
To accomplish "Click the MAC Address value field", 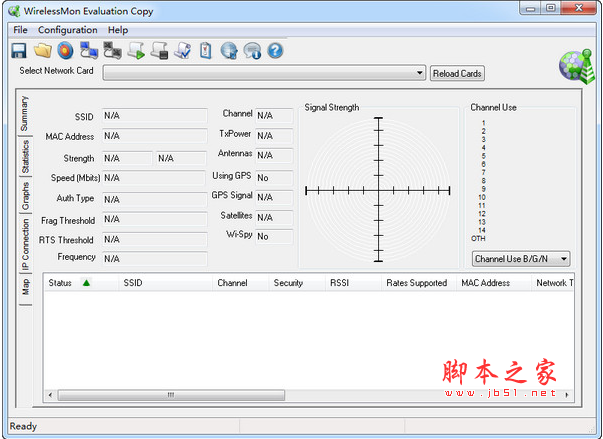I will click(x=155, y=136).
